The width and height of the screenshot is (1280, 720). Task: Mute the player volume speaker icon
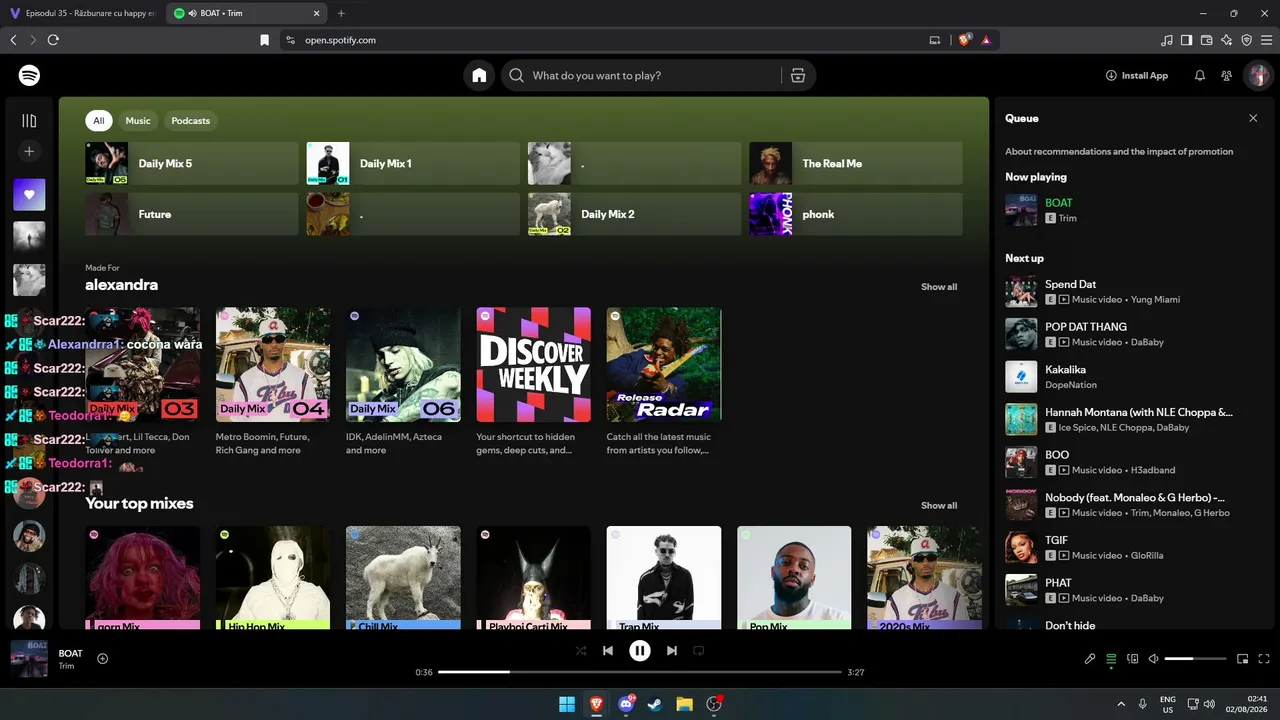point(1153,659)
